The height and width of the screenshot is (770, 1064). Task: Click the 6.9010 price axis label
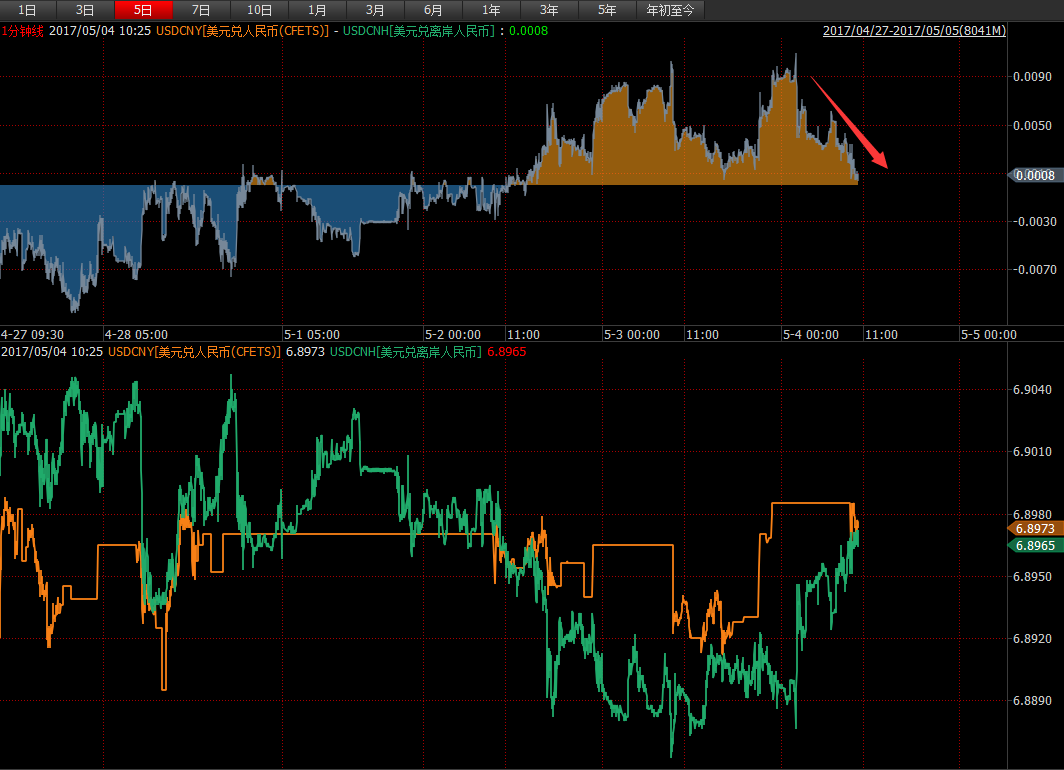(x=1033, y=452)
